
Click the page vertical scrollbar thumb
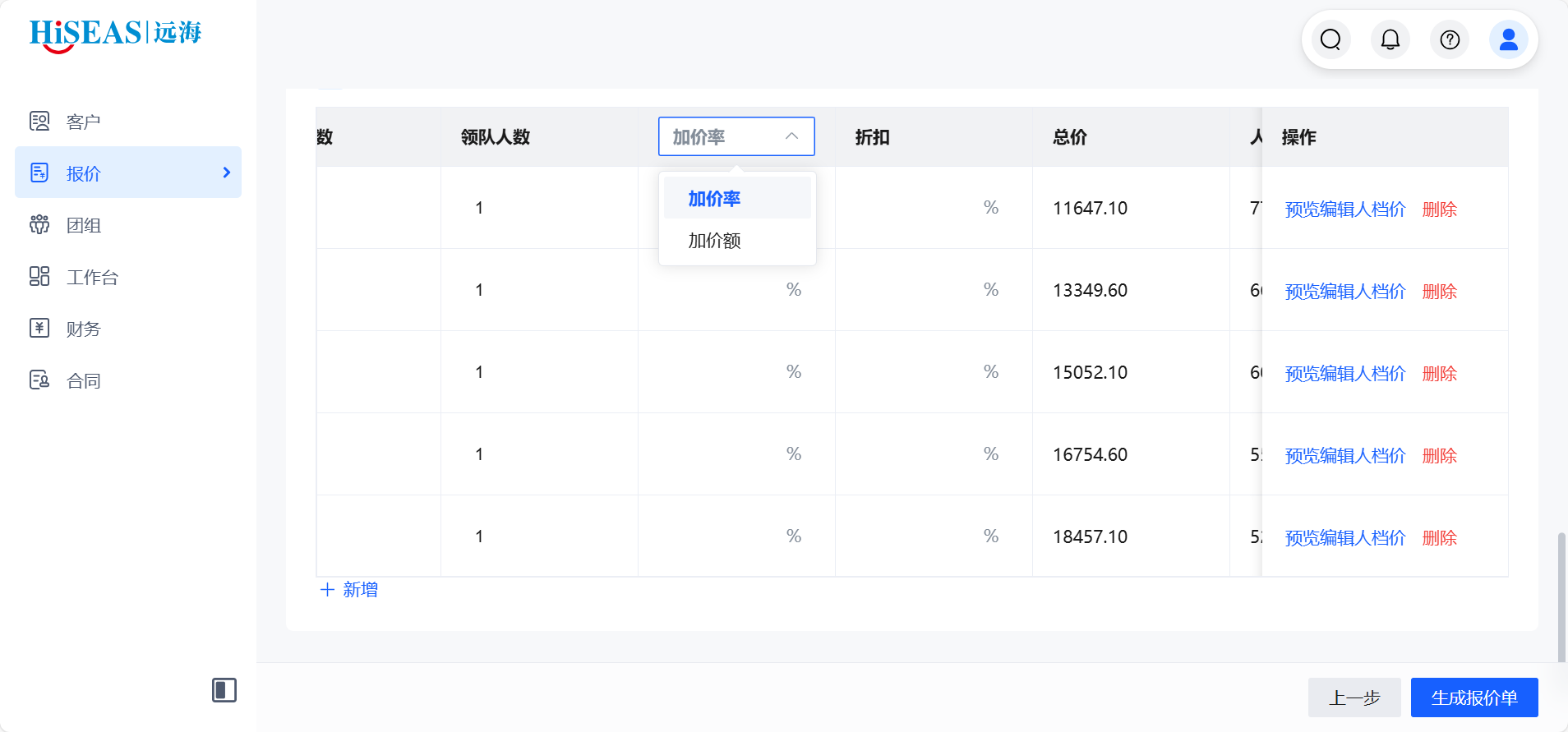pyautogui.click(x=1561, y=597)
